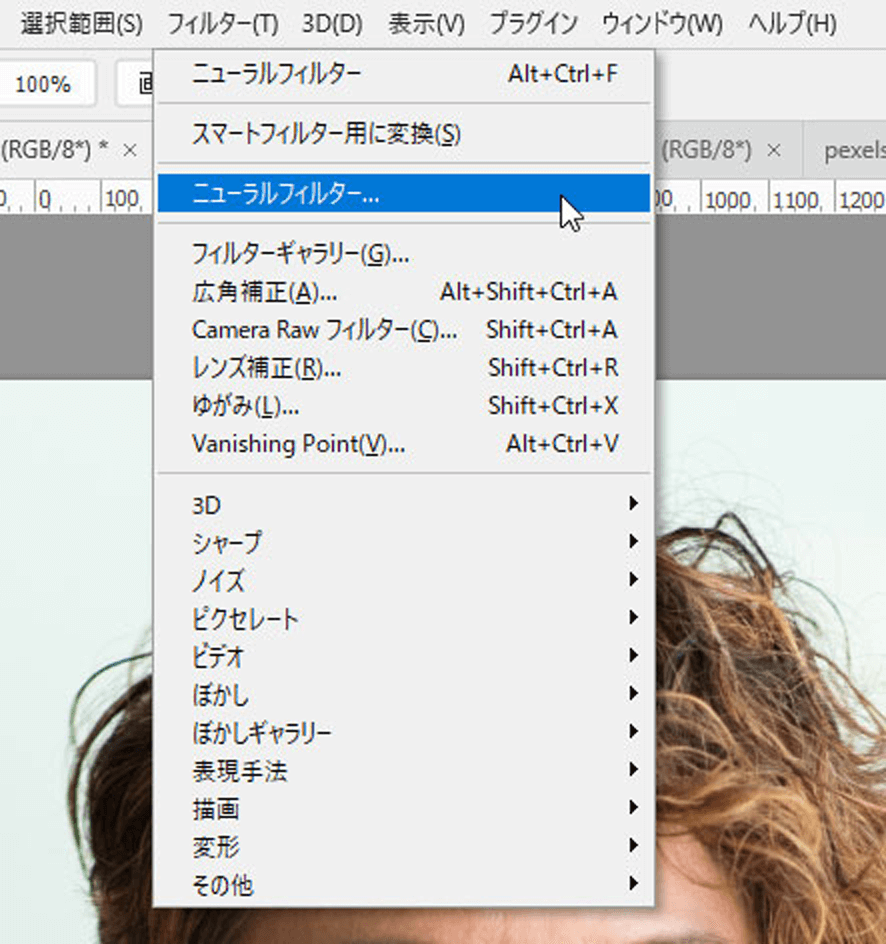This screenshot has height=944, width=886.
Task: Open the ヘルプ(H) menu
Action: pyautogui.click(x=792, y=24)
